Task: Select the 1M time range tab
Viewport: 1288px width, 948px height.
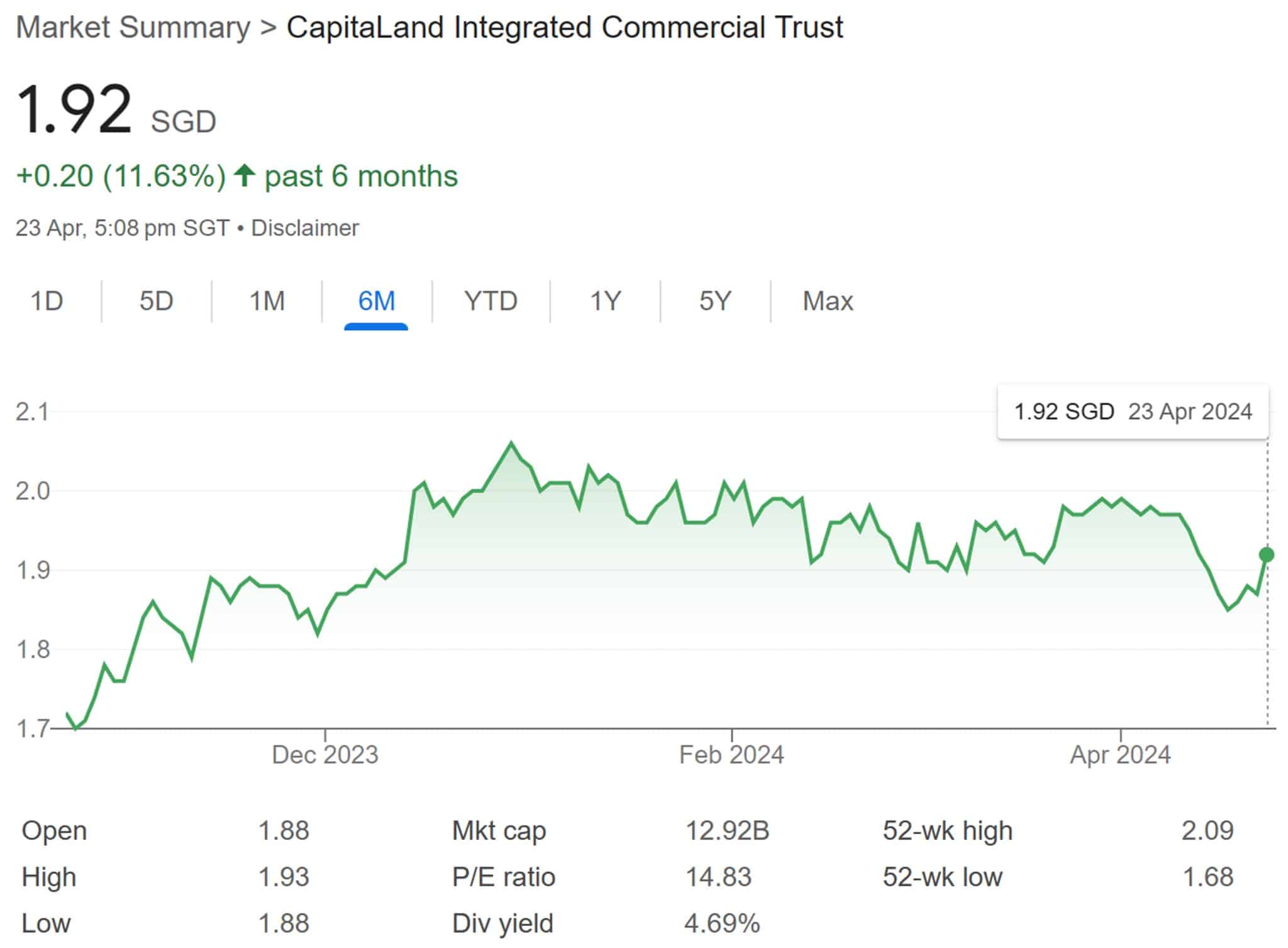Action: pyautogui.click(x=267, y=301)
